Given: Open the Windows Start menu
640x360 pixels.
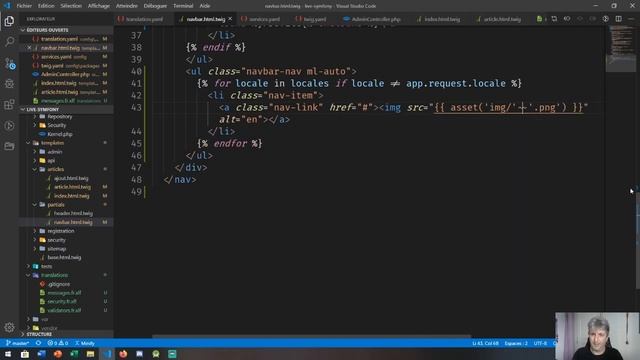Looking at the screenshot, I should [8, 354].
